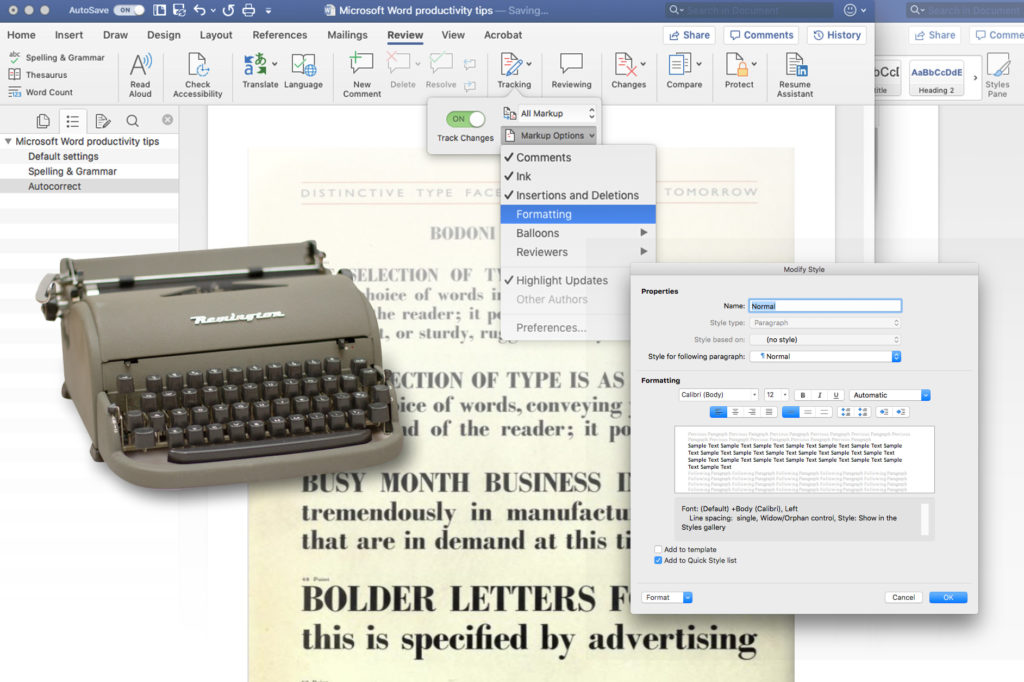Click the Undo arrow in title bar
1024x682 pixels.
[200, 10]
